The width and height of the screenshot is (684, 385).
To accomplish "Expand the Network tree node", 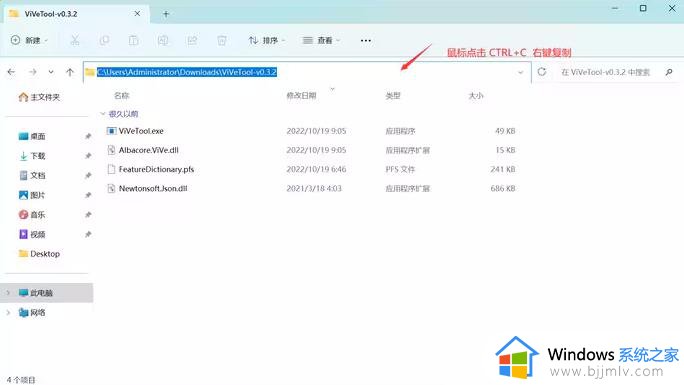I will pos(8,313).
